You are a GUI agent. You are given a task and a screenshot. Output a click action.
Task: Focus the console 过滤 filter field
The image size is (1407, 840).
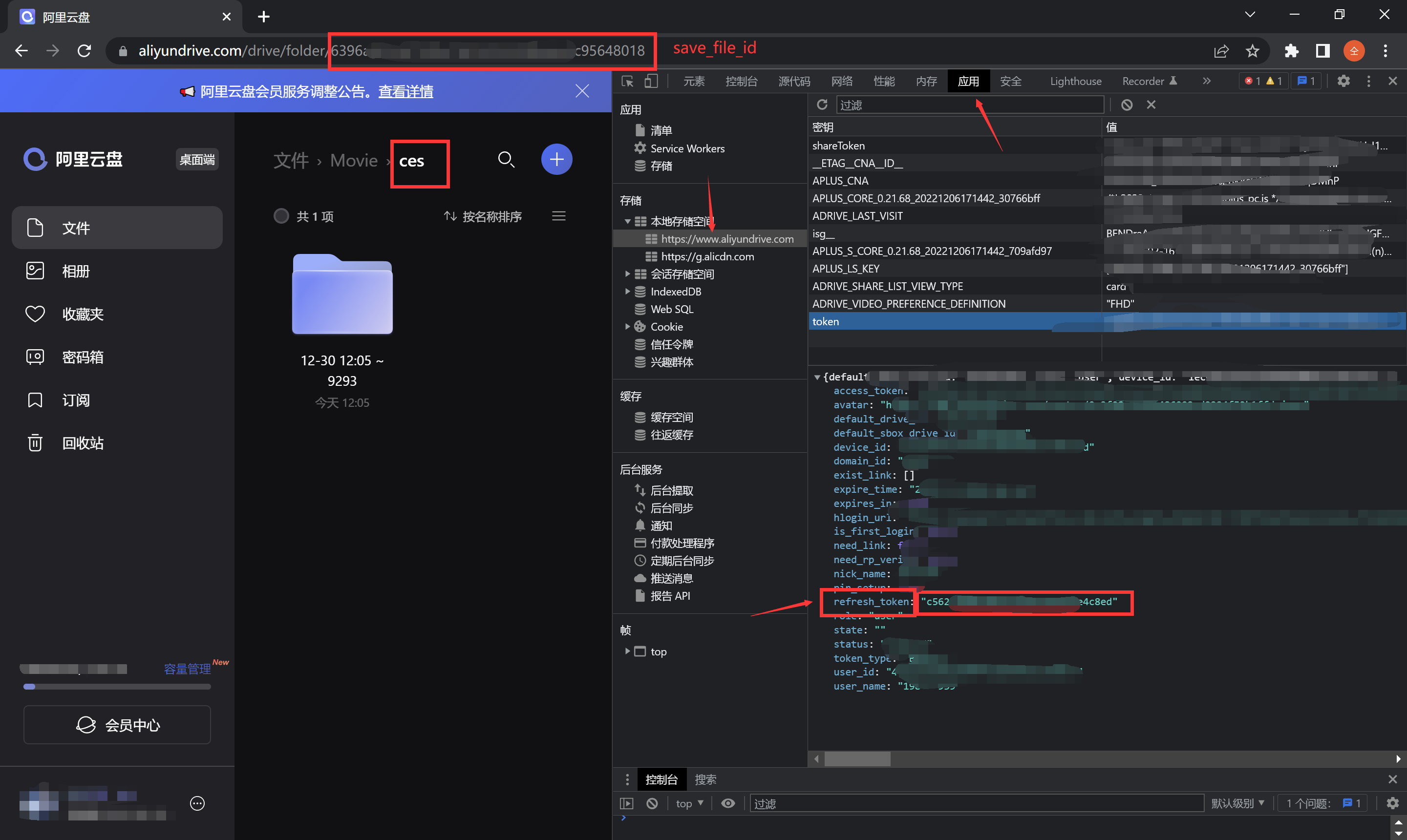977,803
